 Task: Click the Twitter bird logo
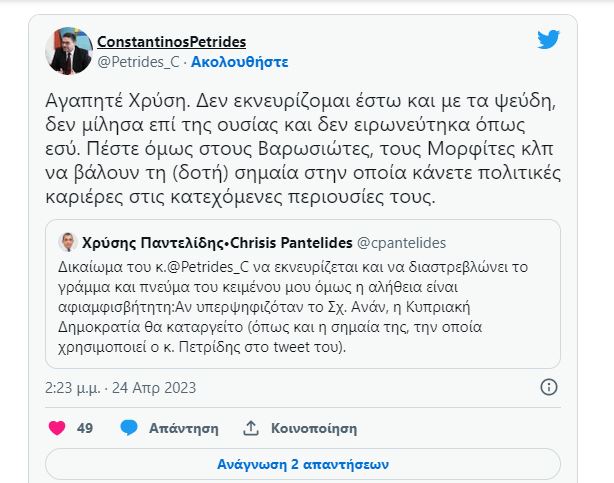pos(548,40)
